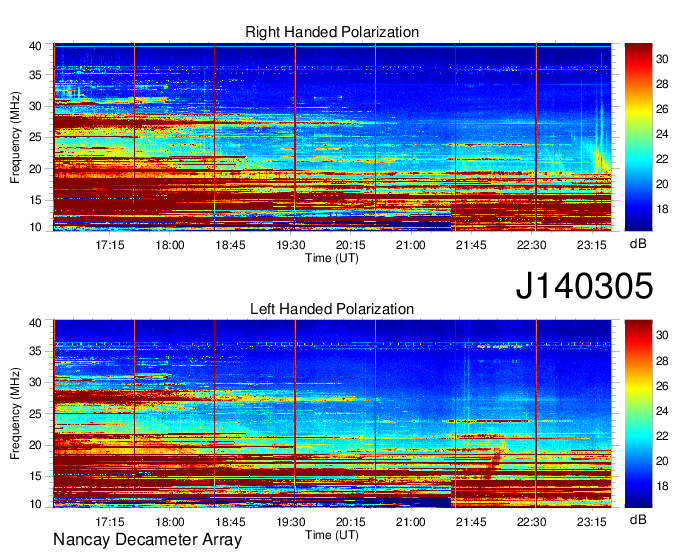Click the 20 dB label on the bottom color bar
The image size is (680, 552).
(662, 461)
